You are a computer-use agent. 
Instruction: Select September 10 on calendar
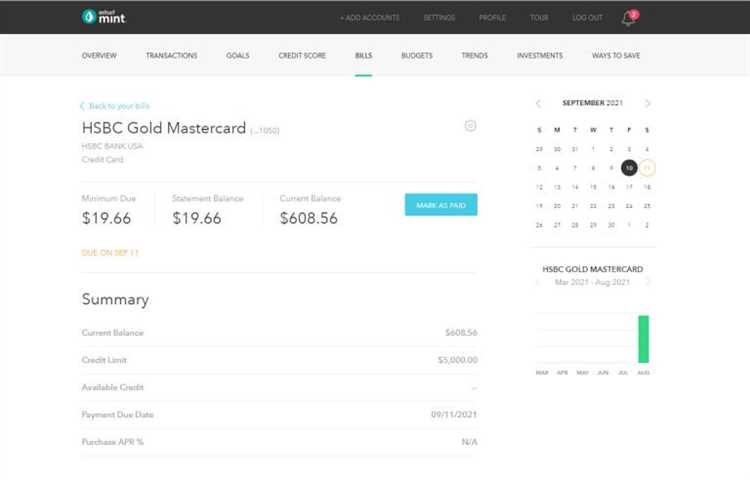629,168
